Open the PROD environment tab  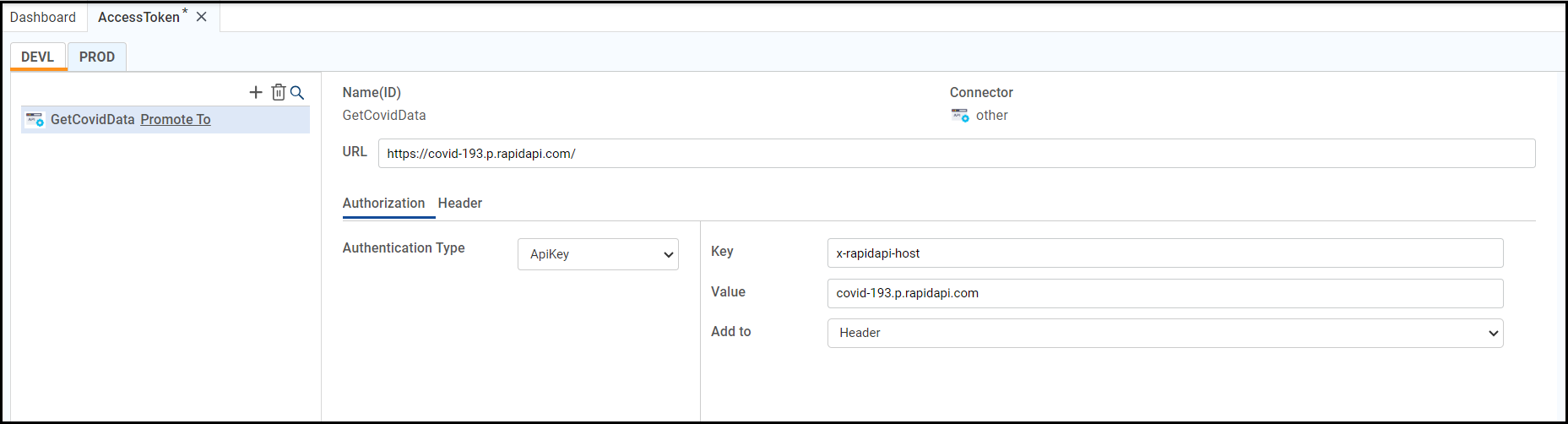(x=97, y=57)
